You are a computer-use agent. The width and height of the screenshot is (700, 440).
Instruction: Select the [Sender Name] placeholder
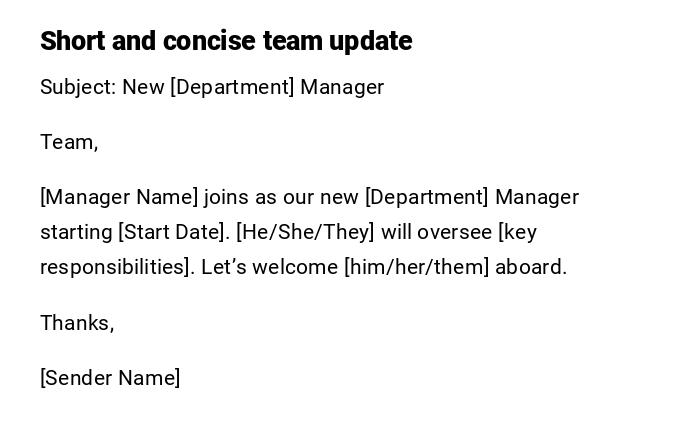tap(110, 378)
